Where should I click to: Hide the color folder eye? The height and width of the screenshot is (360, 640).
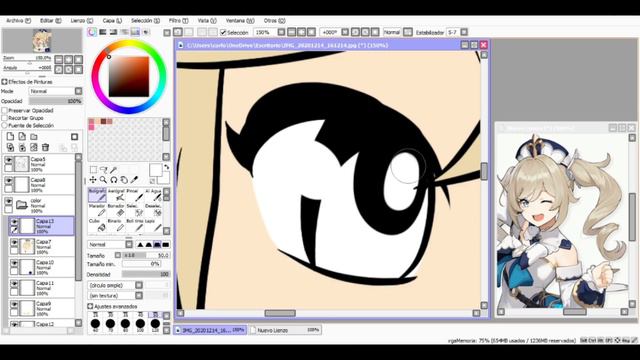click(x=8, y=201)
